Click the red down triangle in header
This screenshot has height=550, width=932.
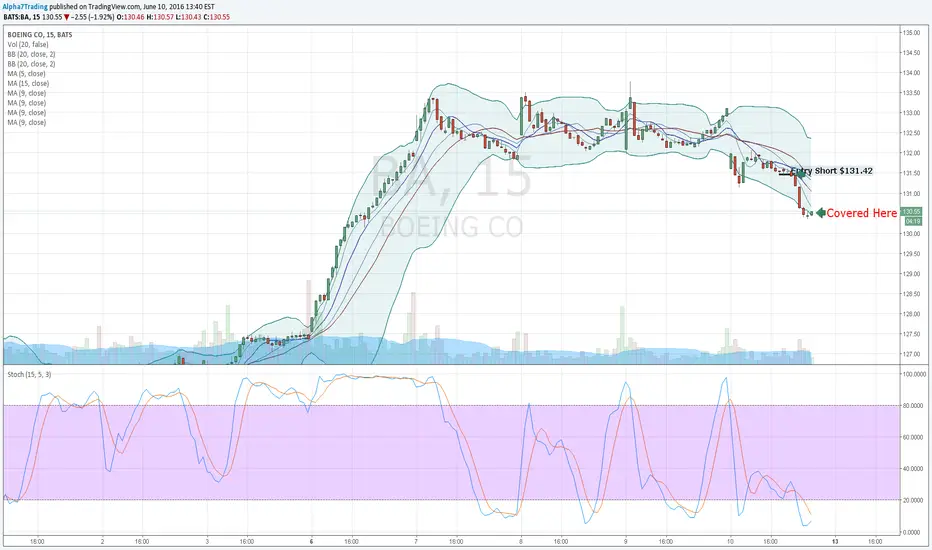[x=67, y=17]
